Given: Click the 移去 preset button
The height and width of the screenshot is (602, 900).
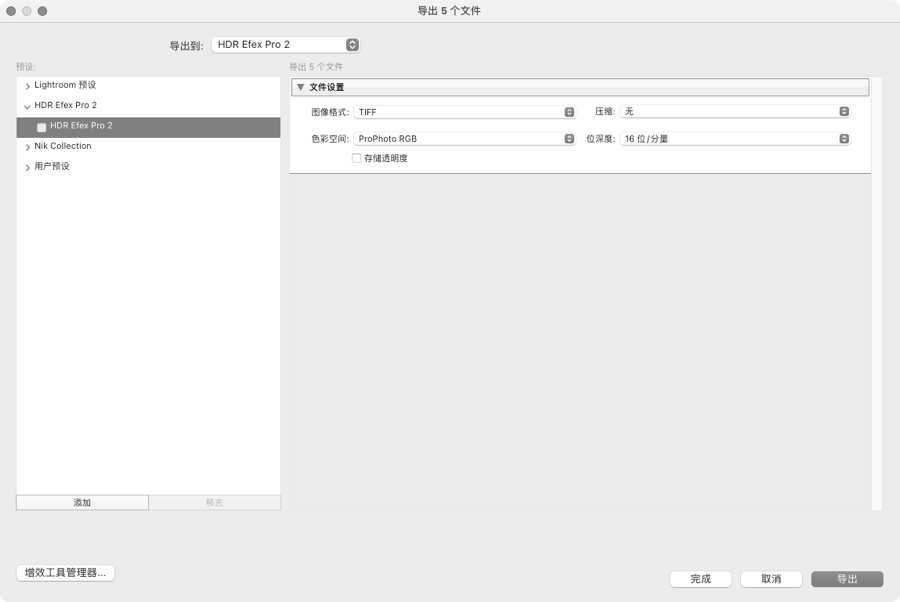Looking at the screenshot, I should [215, 503].
